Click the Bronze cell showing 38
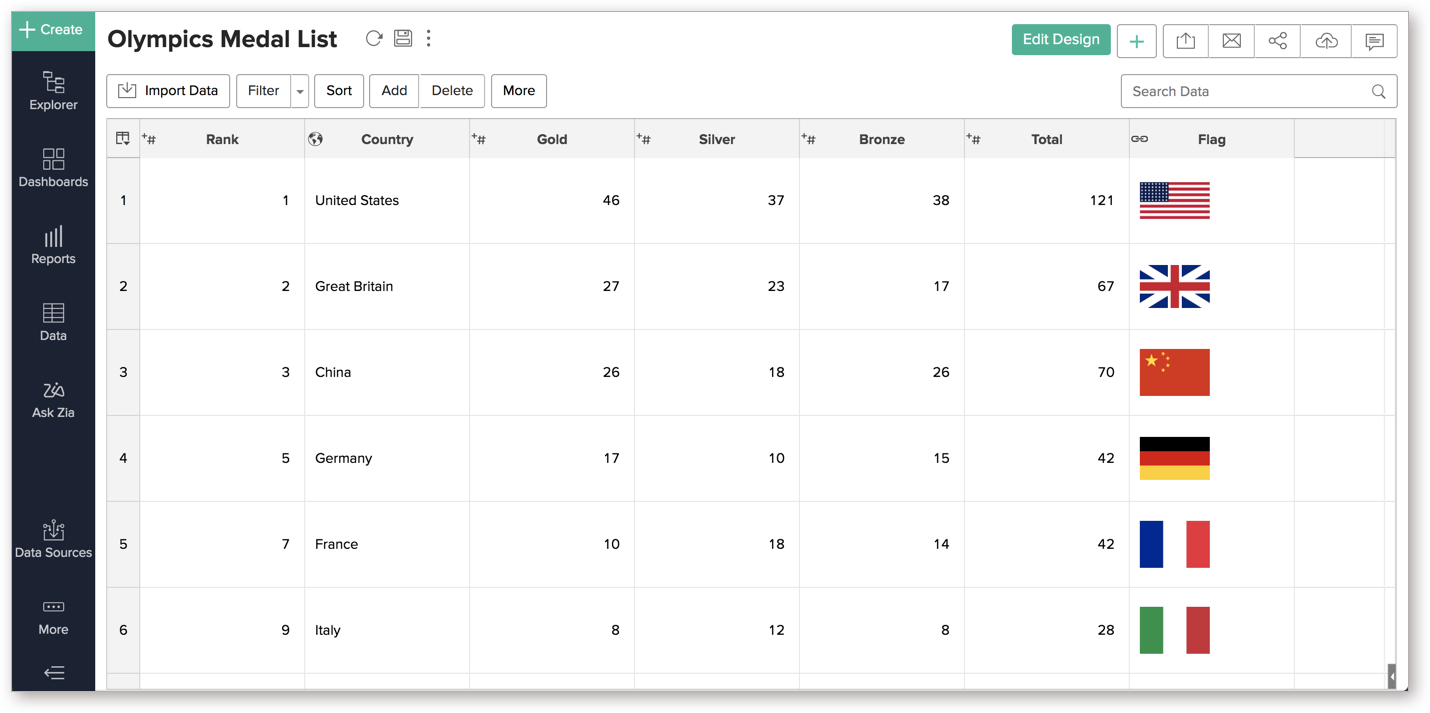1430x713 pixels. click(882, 201)
